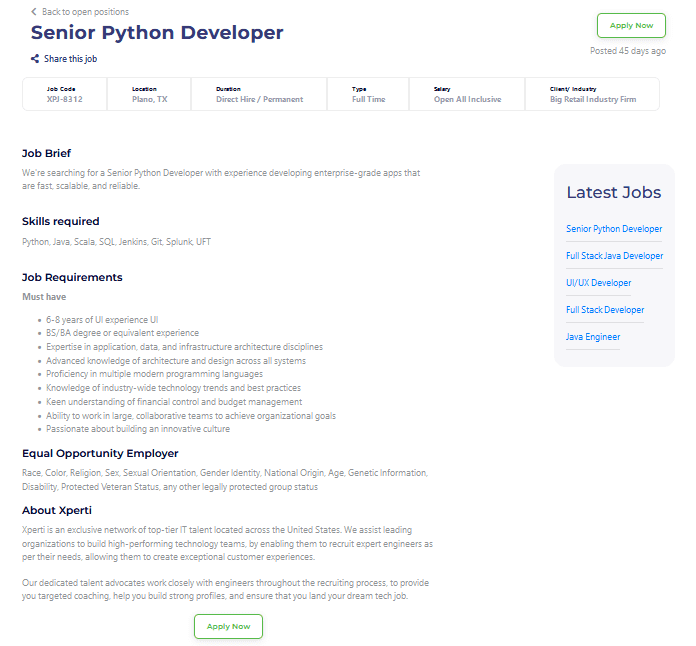Click Direct Hire / Permanent duration value

(260, 99)
